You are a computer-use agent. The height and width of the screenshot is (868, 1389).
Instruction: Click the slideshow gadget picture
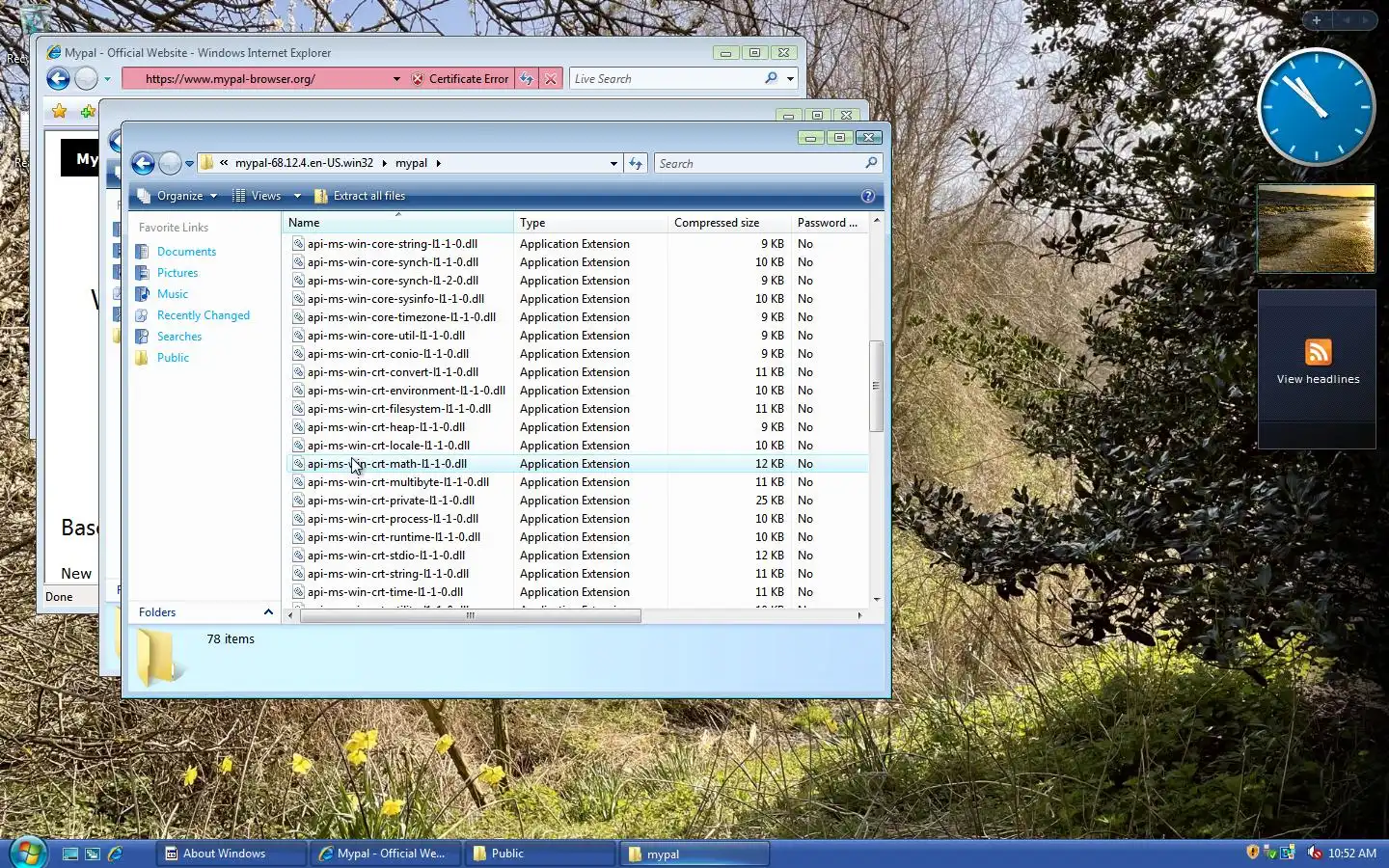point(1316,229)
